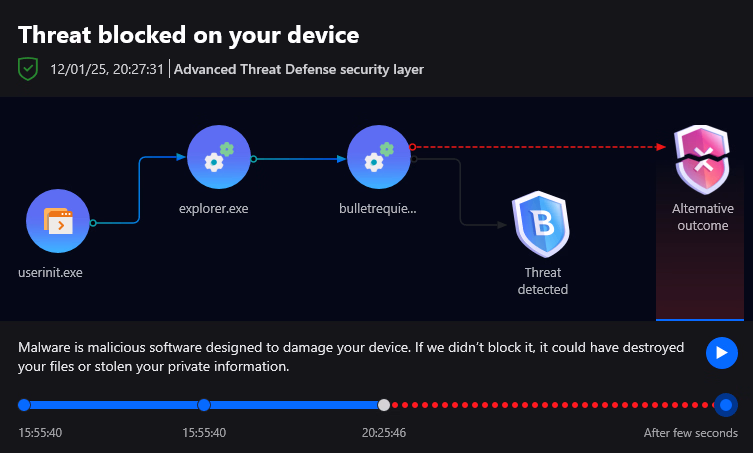Click the Threat blocked on your device heading
Image resolution: width=753 pixels, height=453 pixels.
tap(188, 35)
